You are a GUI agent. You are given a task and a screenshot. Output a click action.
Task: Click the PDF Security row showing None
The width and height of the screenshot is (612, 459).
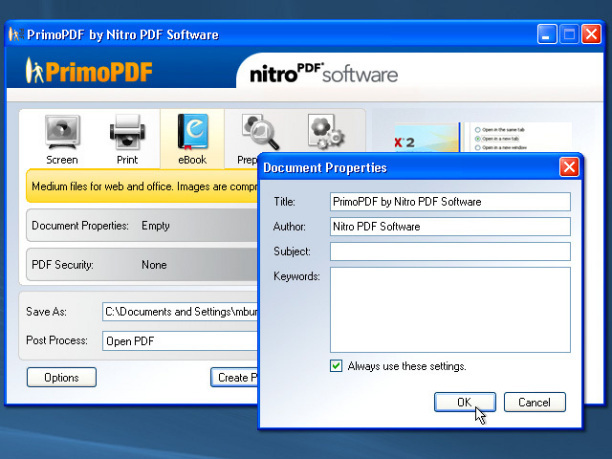pyautogui.click(x=142, y=265)
